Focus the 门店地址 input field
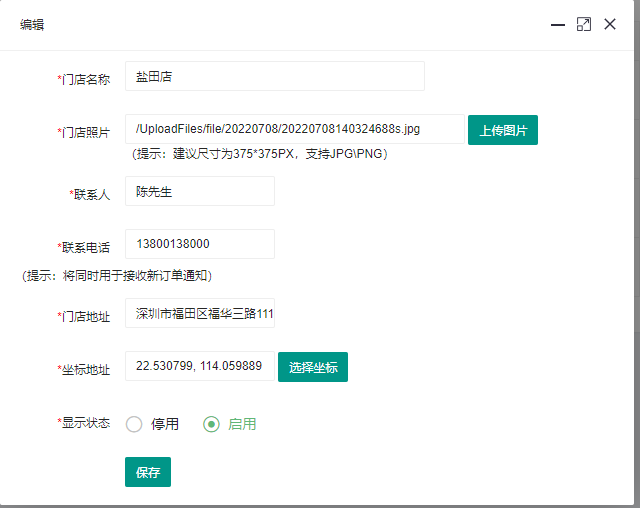This screenshot has height=508, width=640. click(199, 313)
